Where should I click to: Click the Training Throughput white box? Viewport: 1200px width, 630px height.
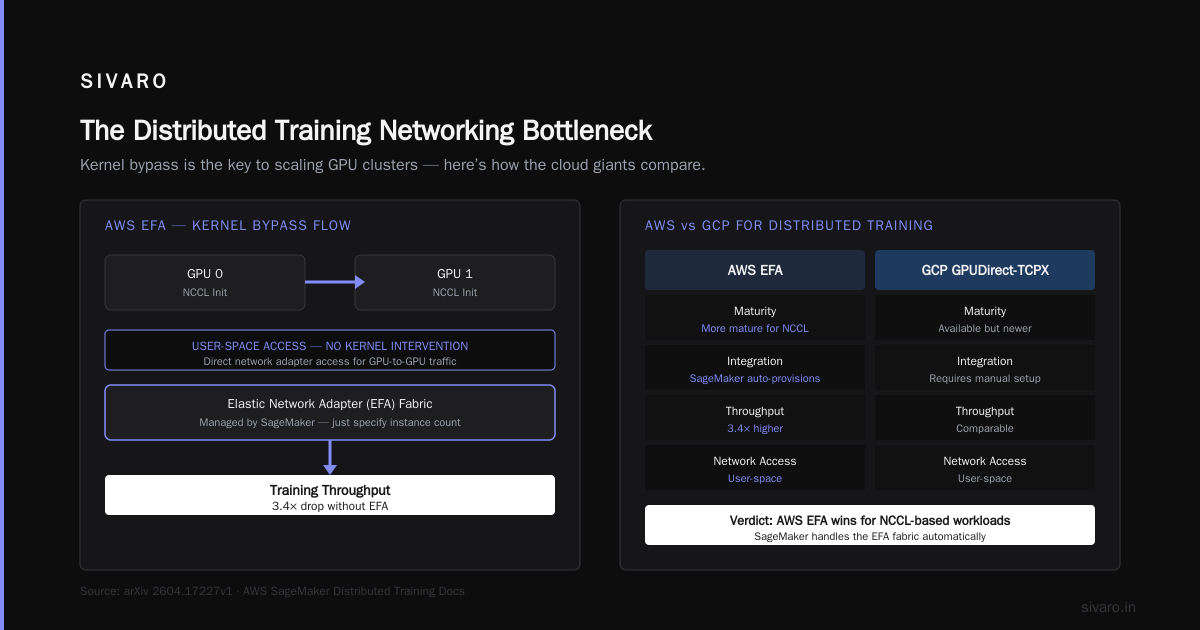click(x=330, y=495)
